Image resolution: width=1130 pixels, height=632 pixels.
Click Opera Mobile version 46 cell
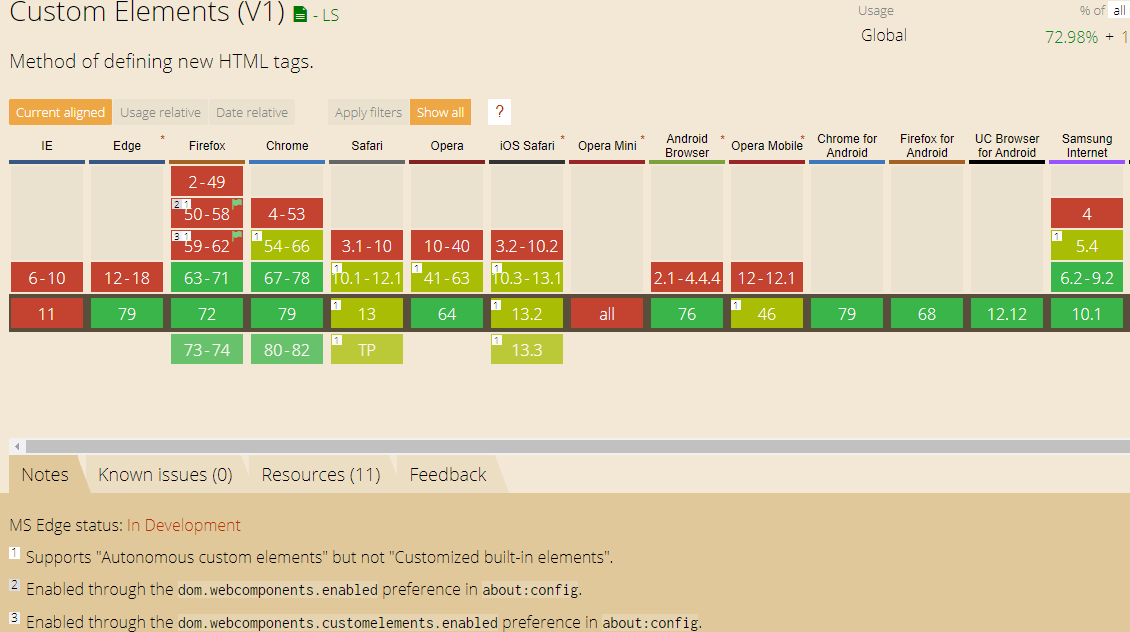click(x=767, y=313)
